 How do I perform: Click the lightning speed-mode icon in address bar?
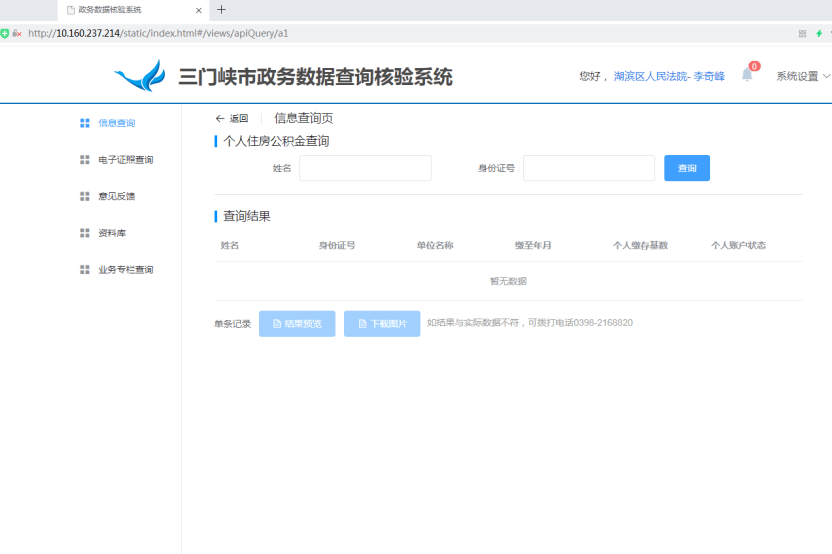819,33
